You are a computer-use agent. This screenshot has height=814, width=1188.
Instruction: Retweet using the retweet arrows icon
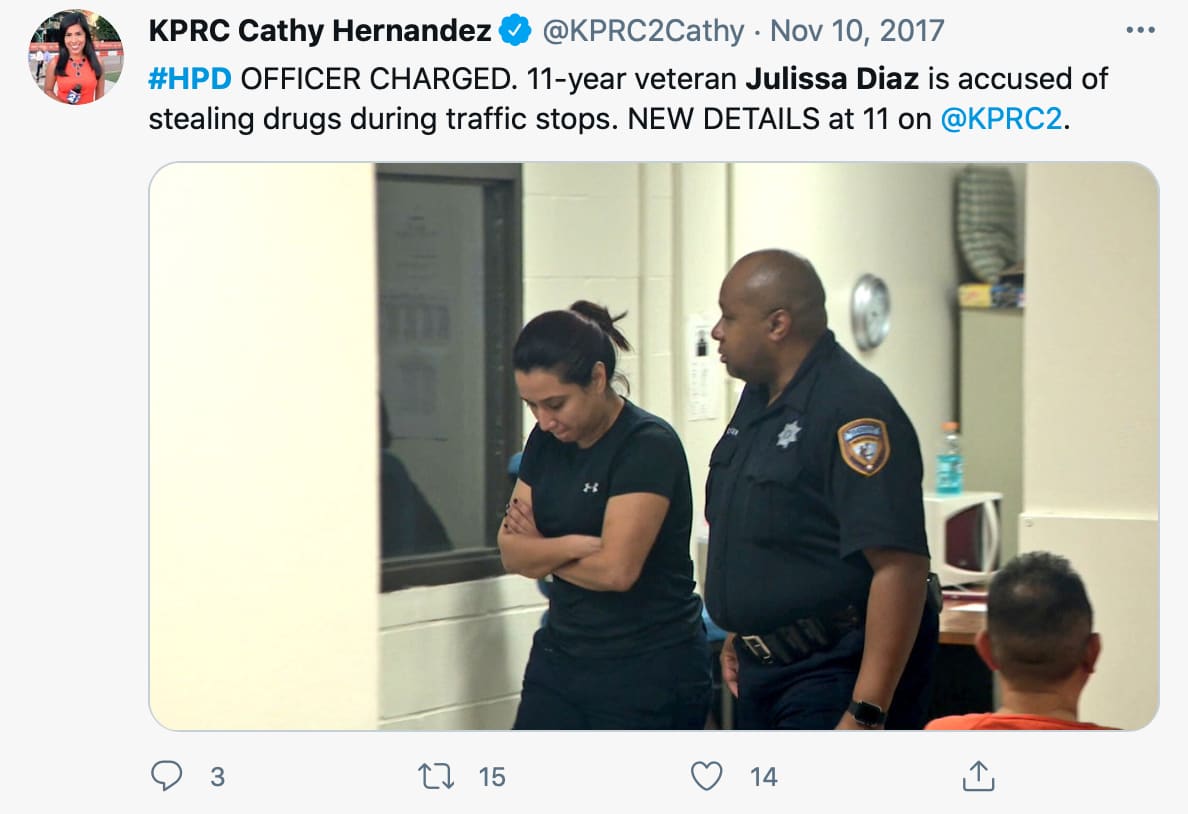pyautogui.click(x=436, y=776)
